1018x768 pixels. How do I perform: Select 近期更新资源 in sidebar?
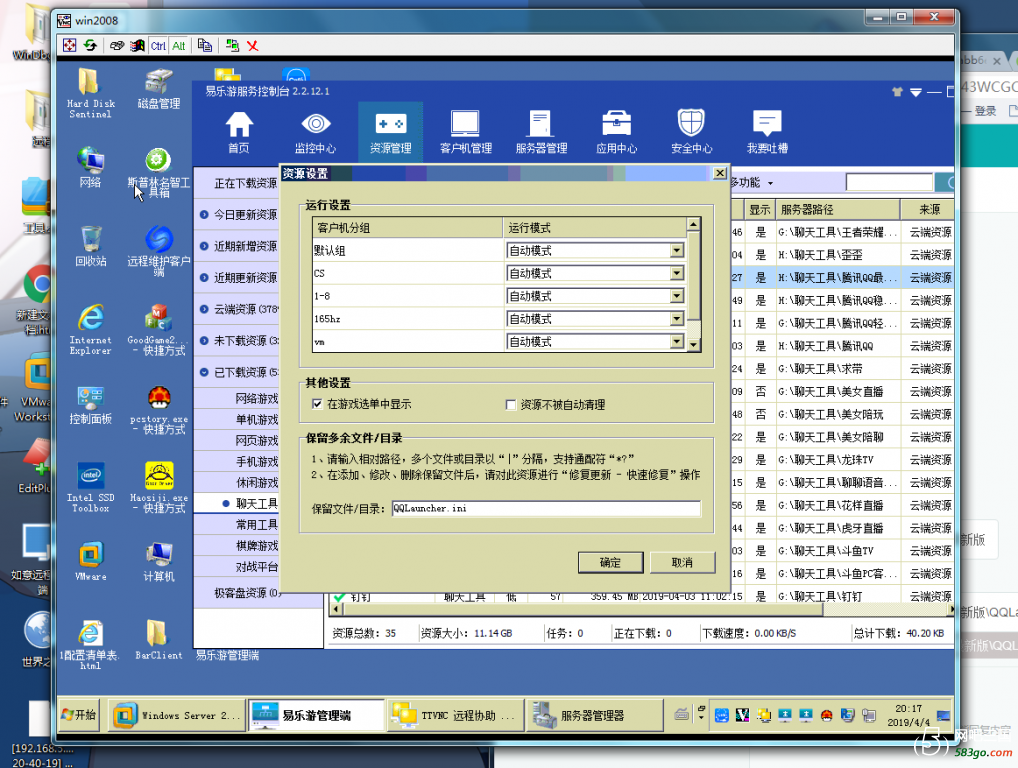click(x=238, y=278)
